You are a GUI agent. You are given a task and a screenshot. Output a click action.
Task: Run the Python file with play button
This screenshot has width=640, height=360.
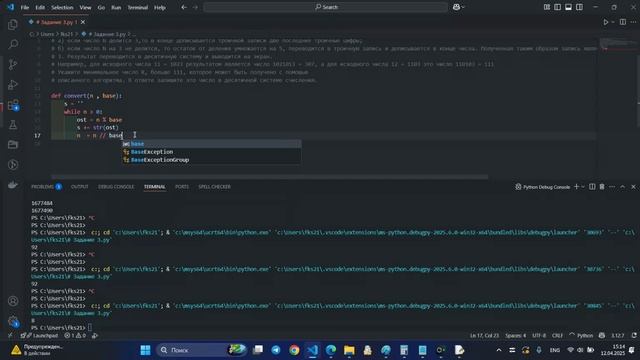click(606, 22)
